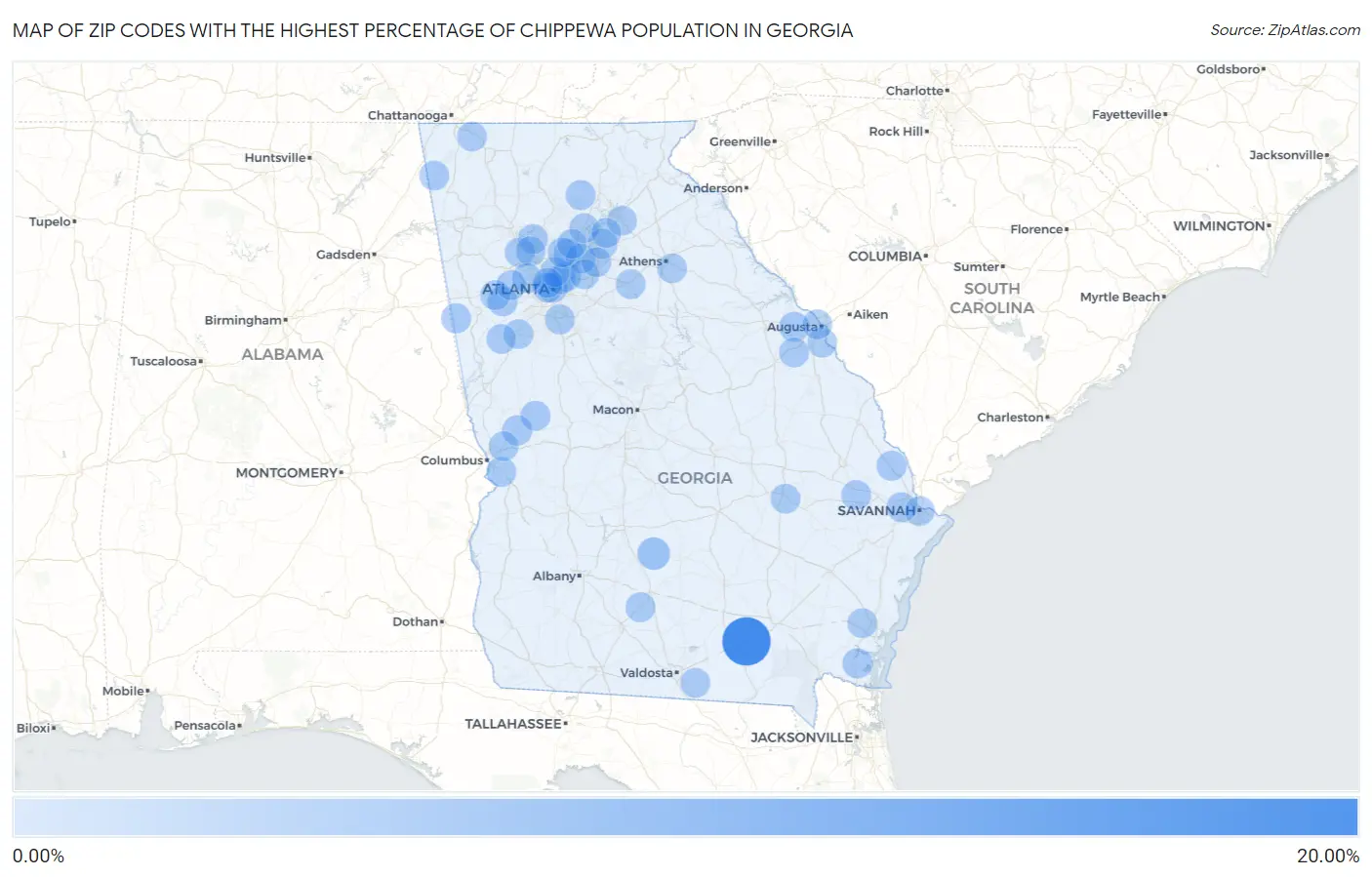Click the Anderson city label
This screenshot has height=877, width=1372.
pos(712,188)
